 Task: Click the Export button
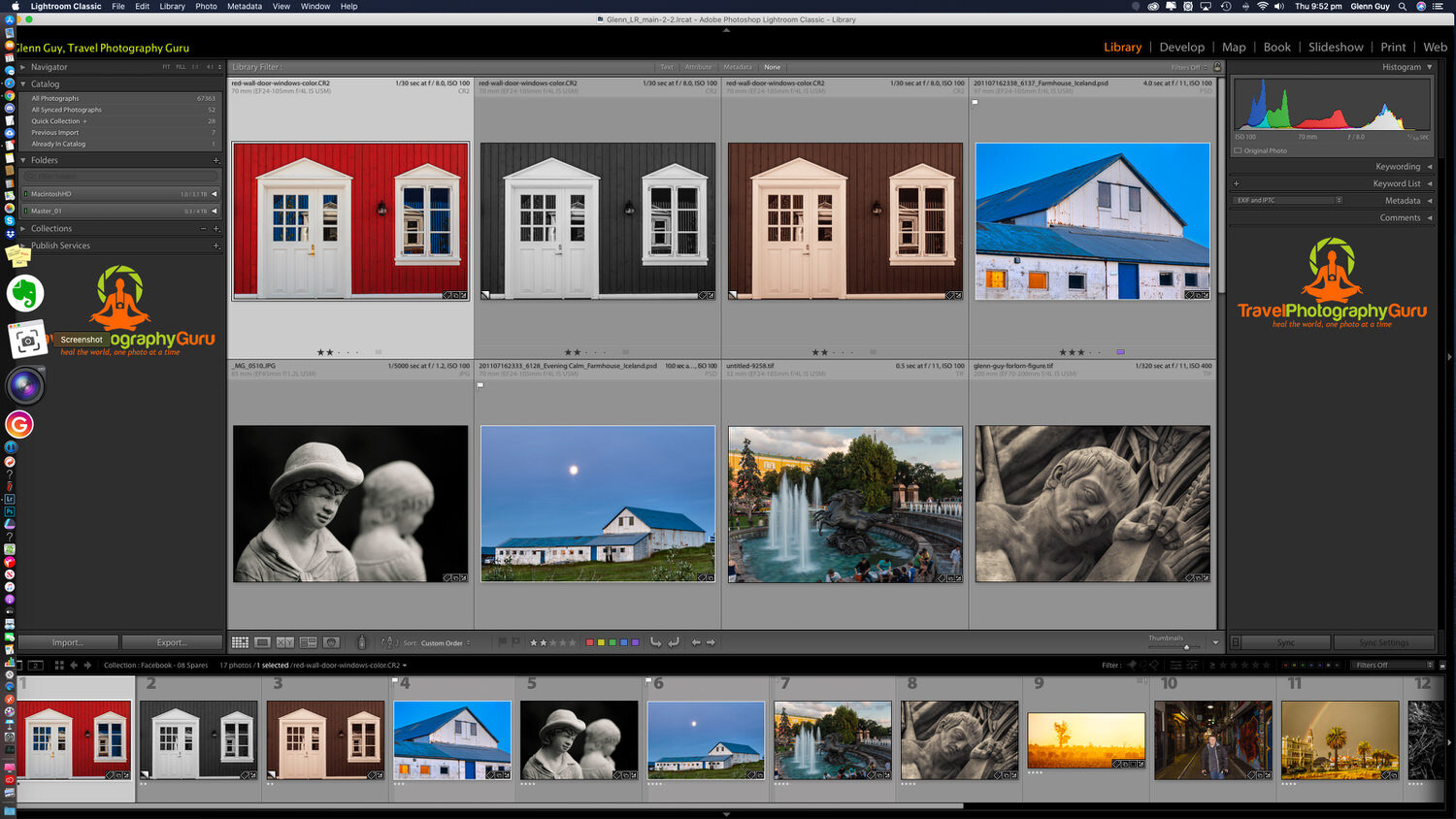coord(172,642)
